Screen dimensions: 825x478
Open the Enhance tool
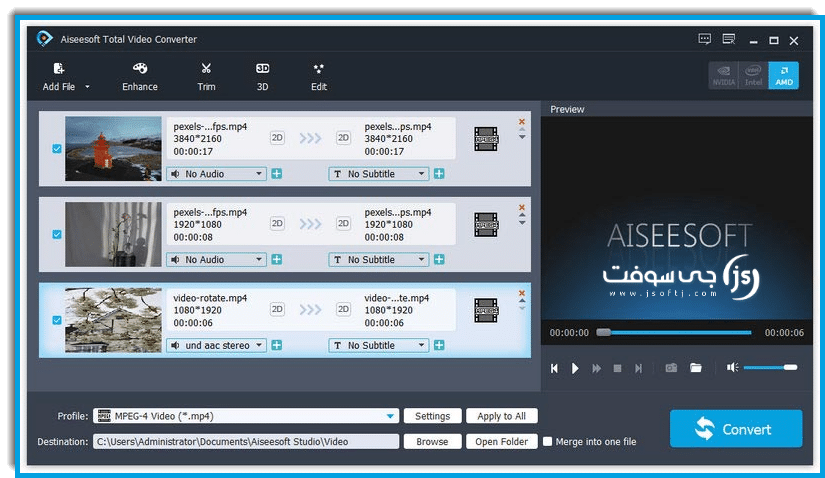139,76
